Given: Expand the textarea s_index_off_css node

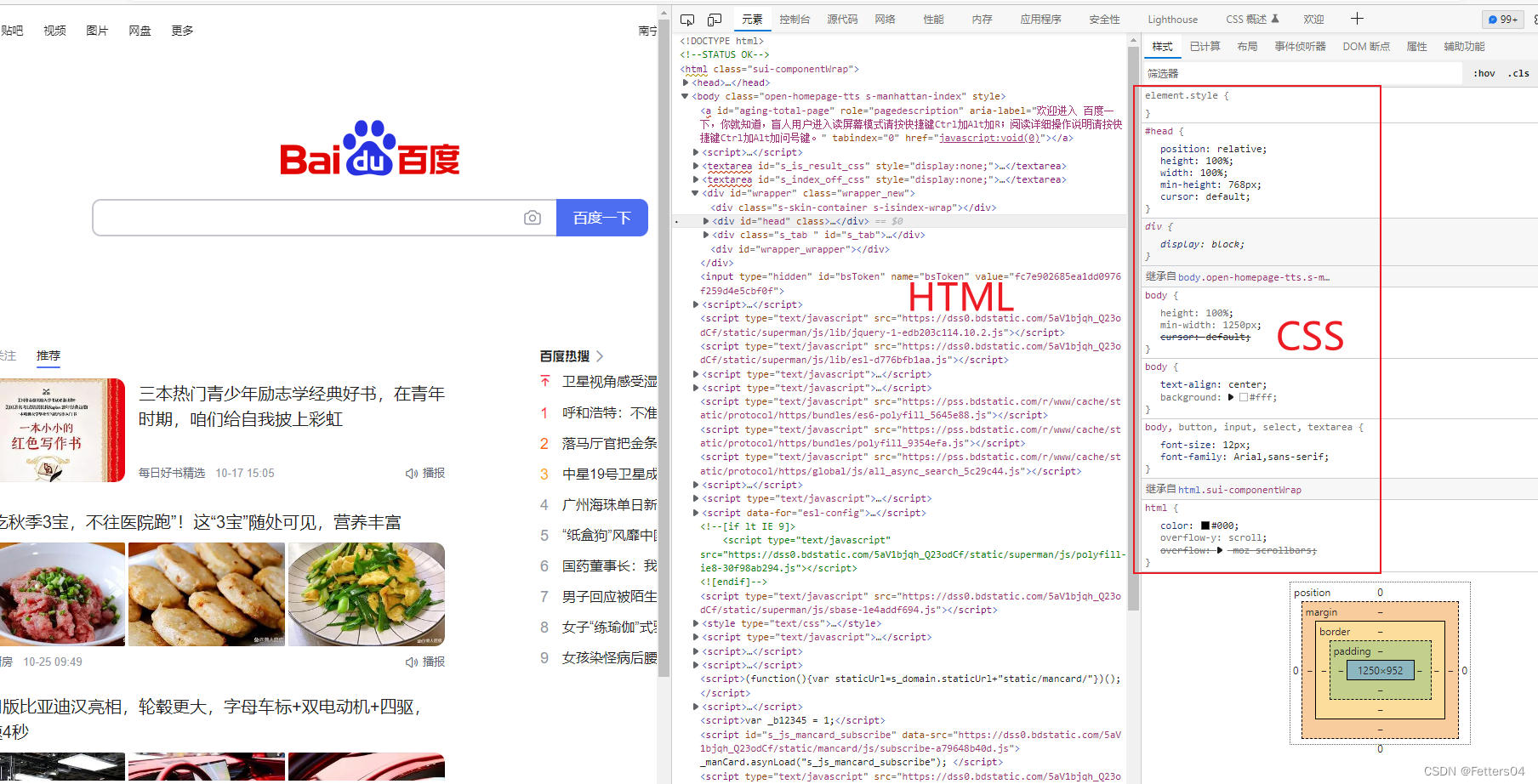Looking at the screenshot, I should click(696, 179).
